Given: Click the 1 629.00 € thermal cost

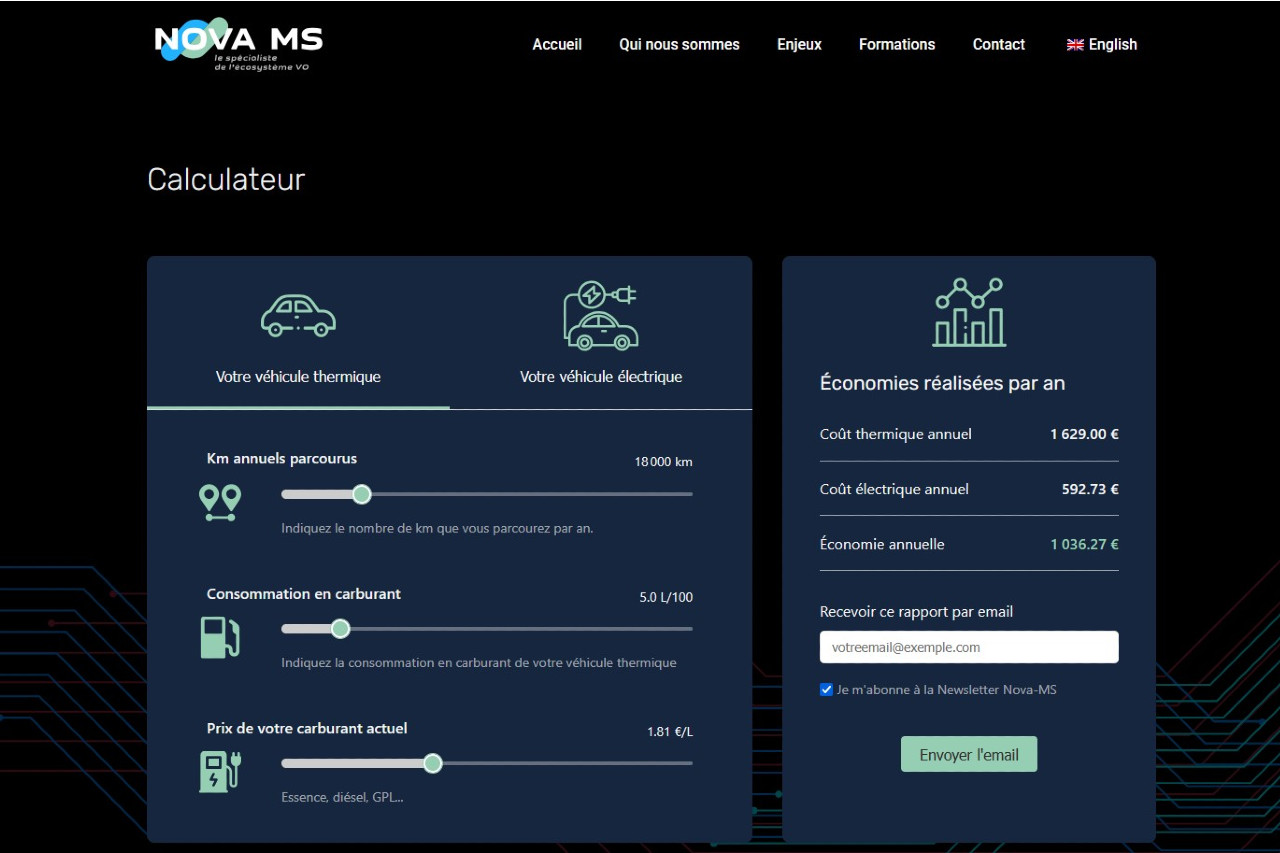Looking at the screenshot, I should (1084, 434).
